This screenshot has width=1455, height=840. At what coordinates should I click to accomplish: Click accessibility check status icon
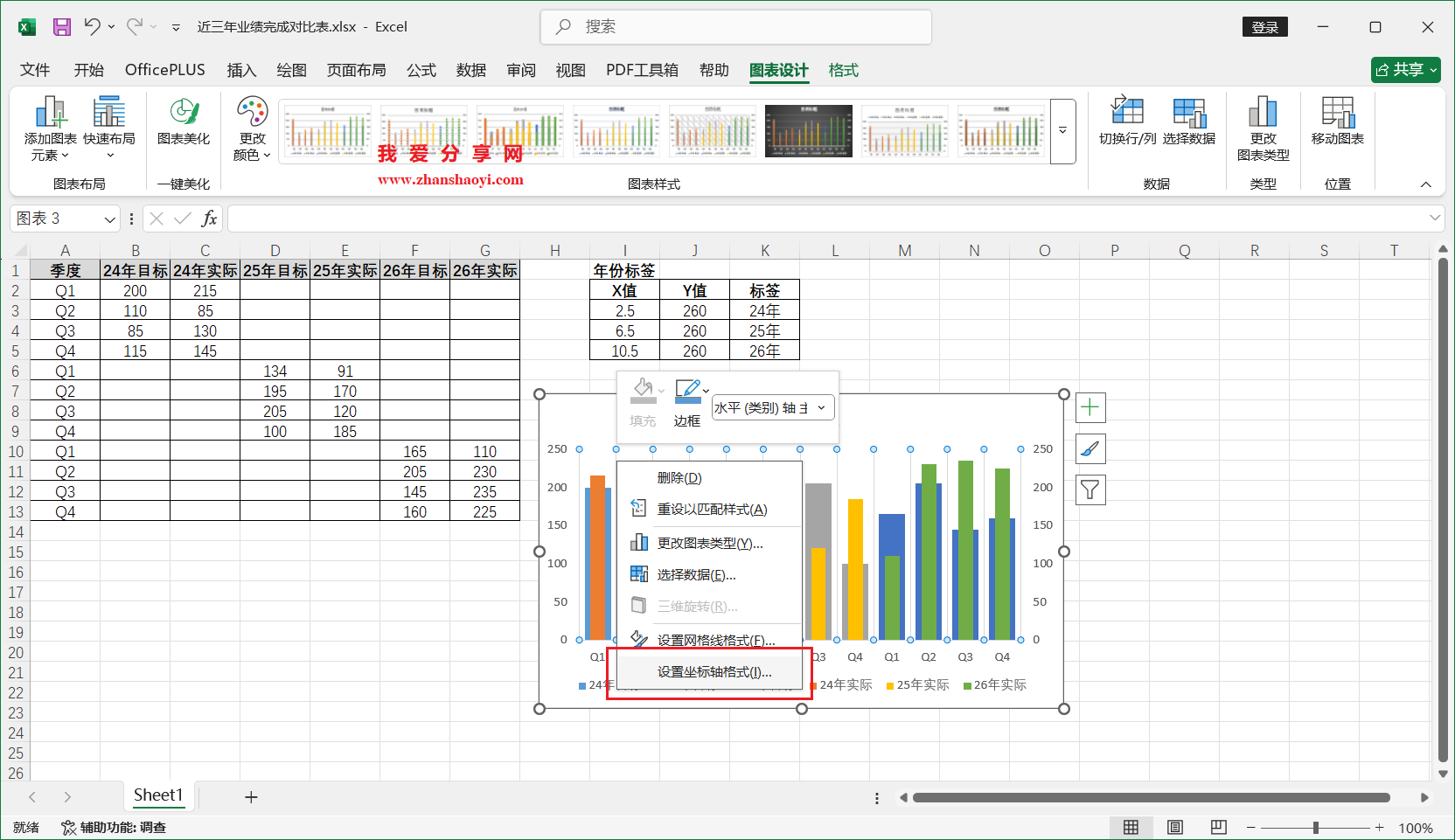tap(68, 828)
